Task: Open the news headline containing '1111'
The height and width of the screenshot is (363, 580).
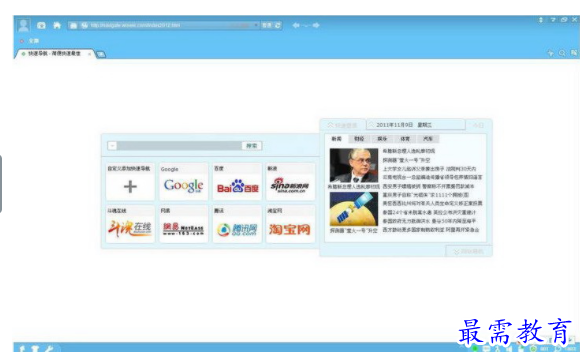Action: 425,195
